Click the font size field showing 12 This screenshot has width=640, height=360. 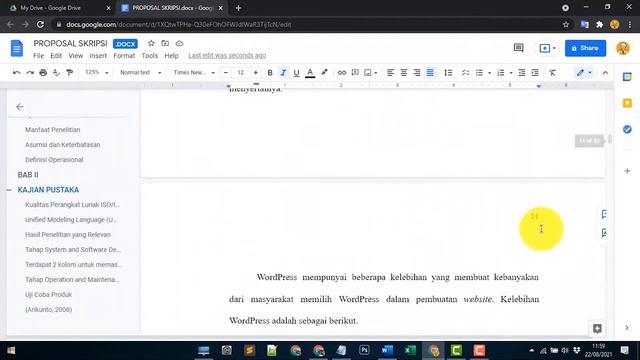[241, 73]
